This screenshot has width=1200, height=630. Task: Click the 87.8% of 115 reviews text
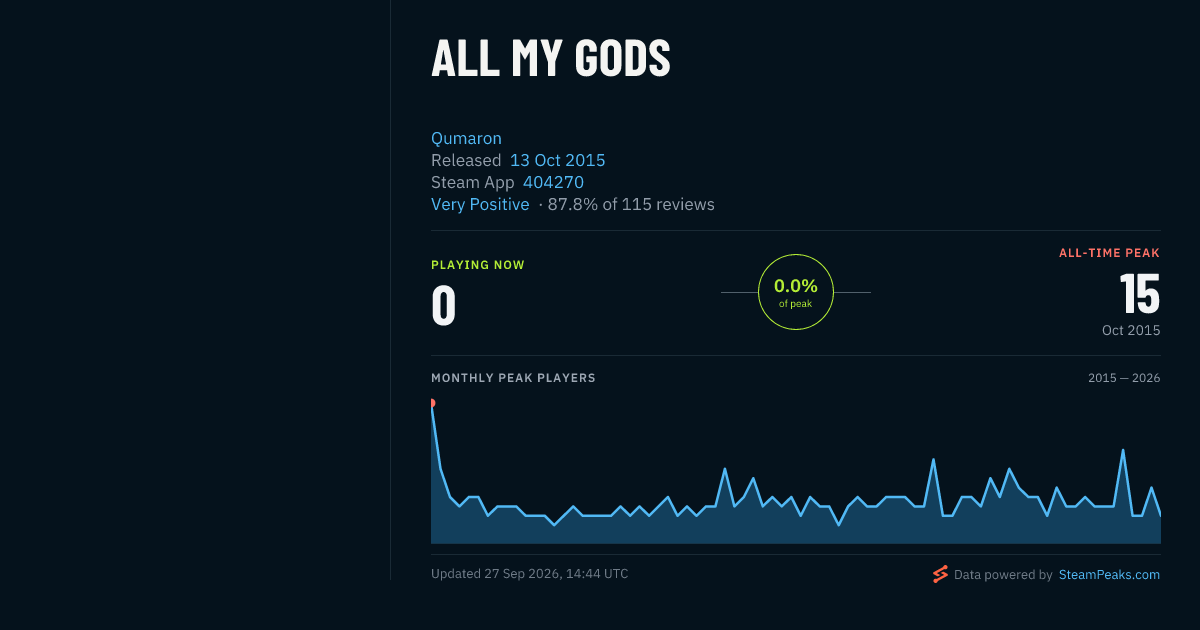[631, 204]
